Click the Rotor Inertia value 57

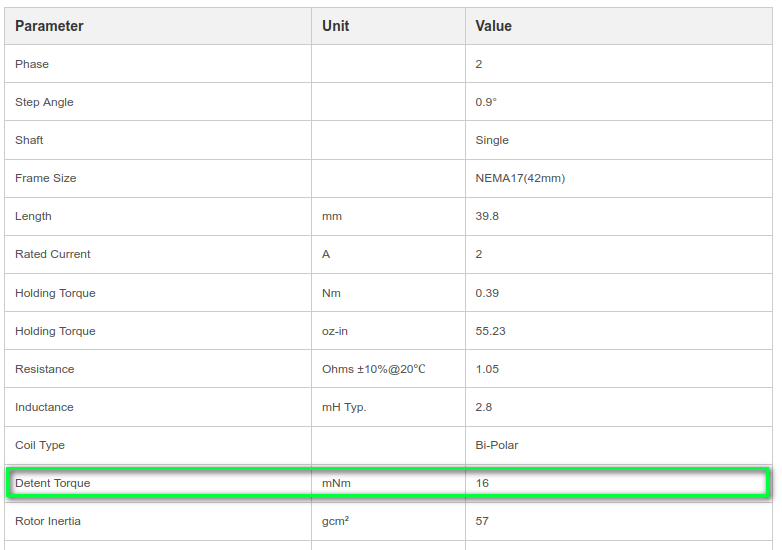tap(482, 521)
